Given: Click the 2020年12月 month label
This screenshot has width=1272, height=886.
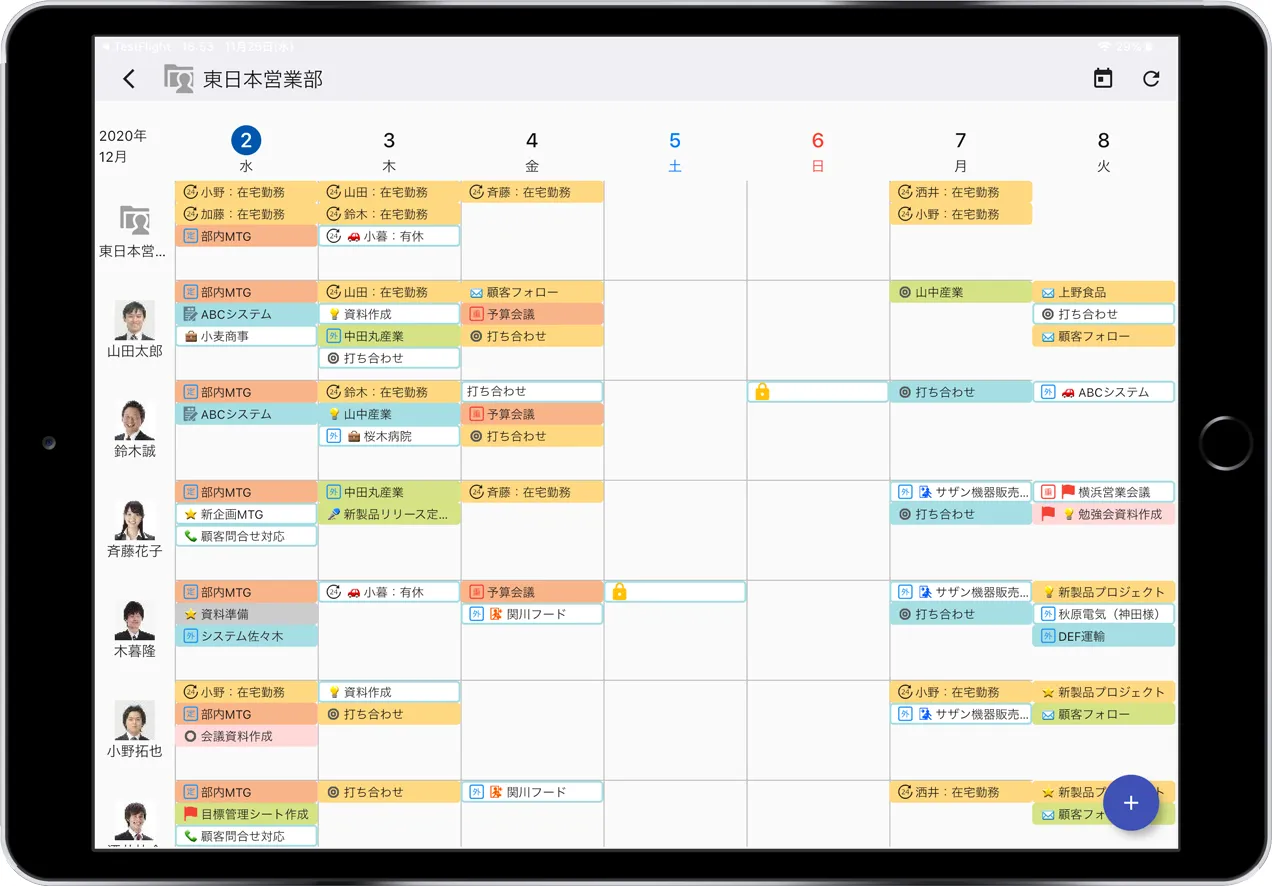Looking at the screenshot, I should 123,146.
